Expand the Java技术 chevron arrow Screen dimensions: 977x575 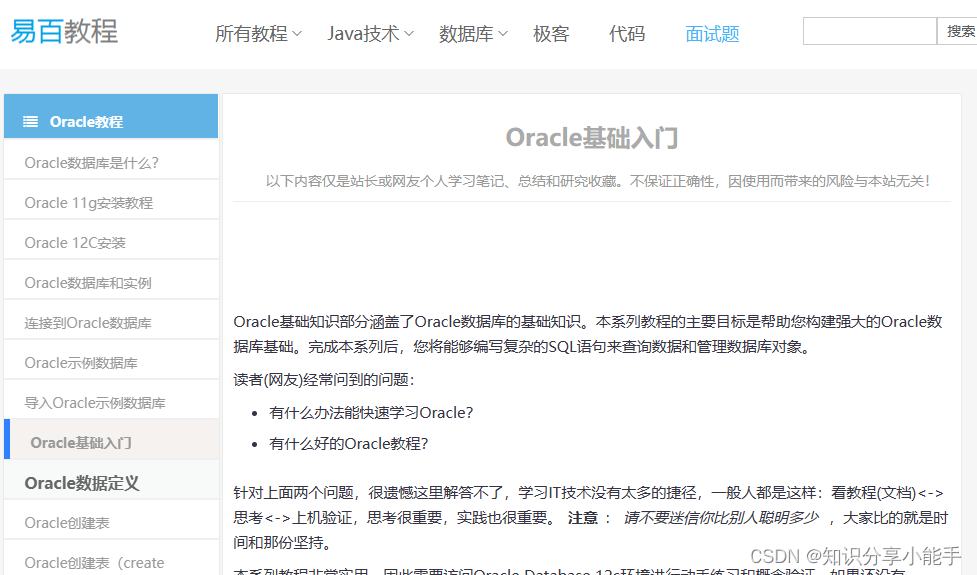[x=409, y=34]
